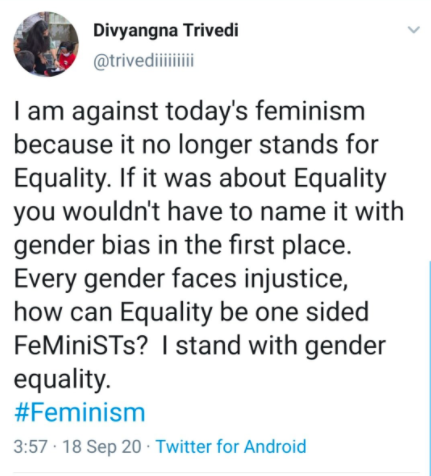Viewport: 431px width, 476px height.
Task: Select the 3:57 timestamp
Action: [30, 447]
